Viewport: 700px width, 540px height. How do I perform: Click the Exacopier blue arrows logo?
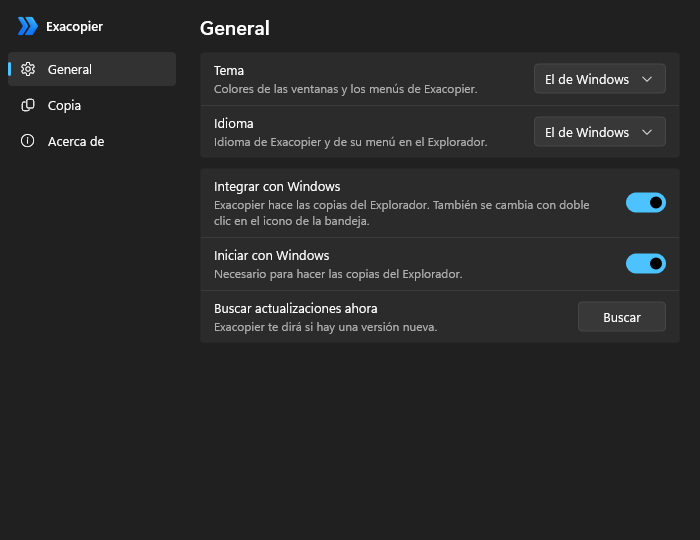click(x=28, y=26)
